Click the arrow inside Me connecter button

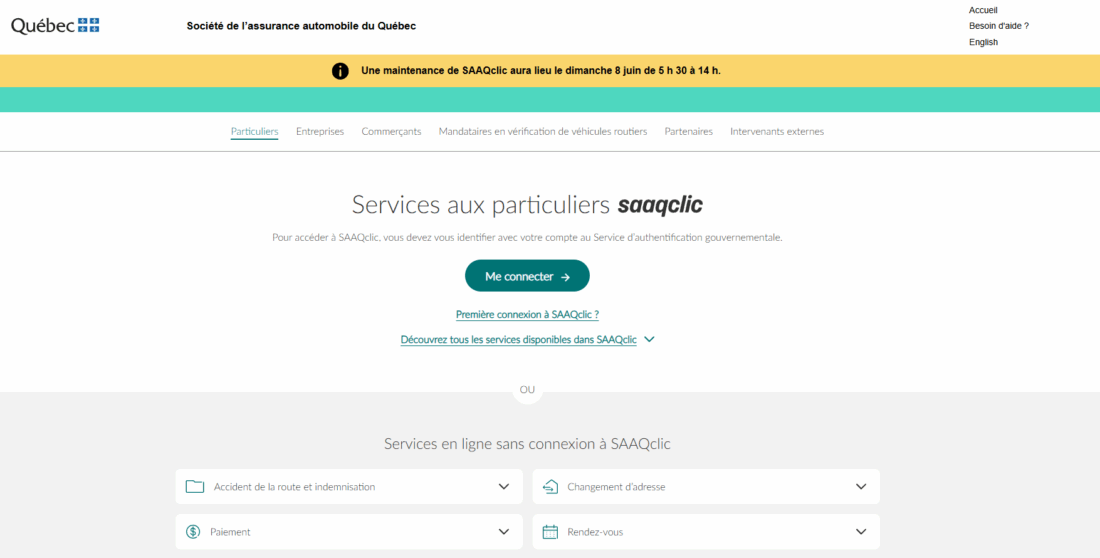pyautogui.click(x=565, y=277)
